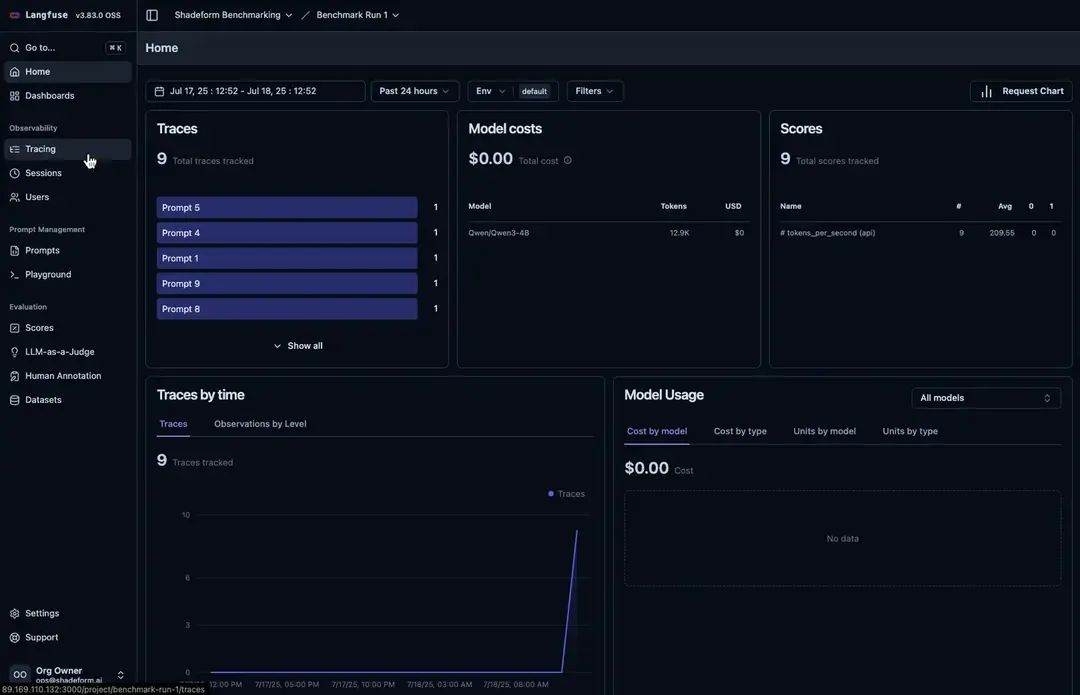Select the Units by model tab

point(824,431)
